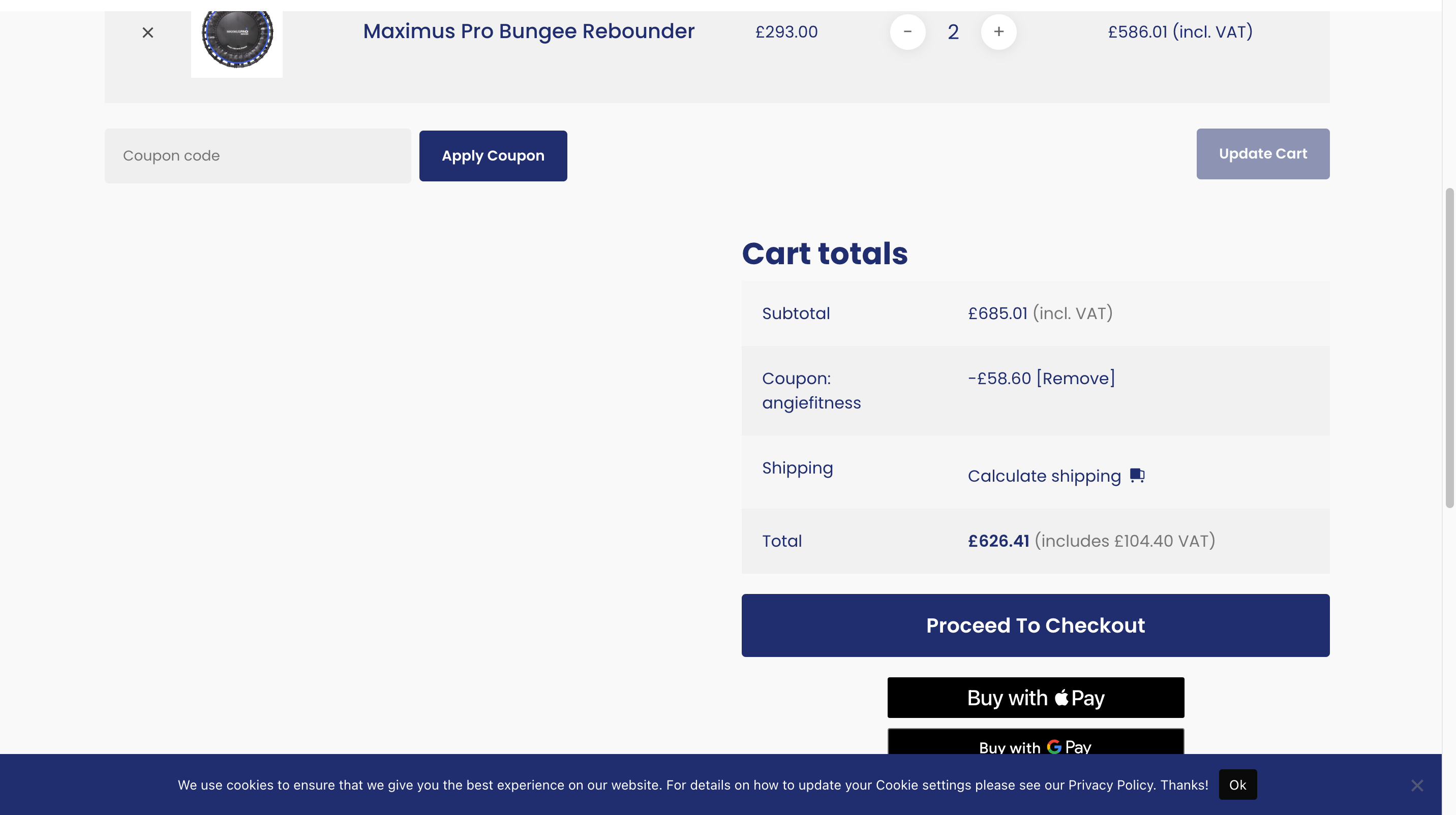This screenshot has height=815, width=1456.
Task: Expand Calculate shipping option
Action: (x=1044, y=476)
